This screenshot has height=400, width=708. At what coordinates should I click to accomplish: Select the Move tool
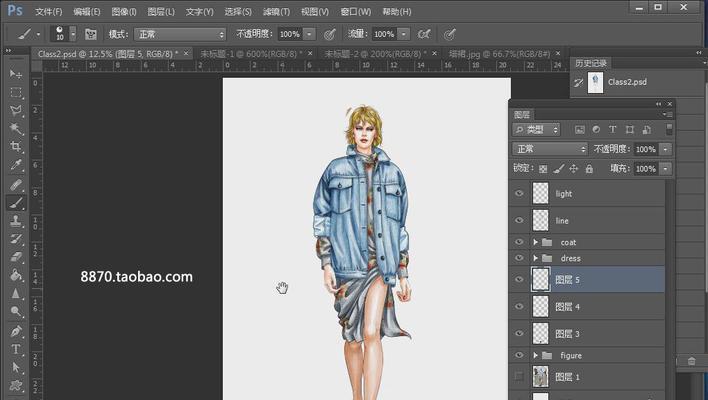pos(16,74)
